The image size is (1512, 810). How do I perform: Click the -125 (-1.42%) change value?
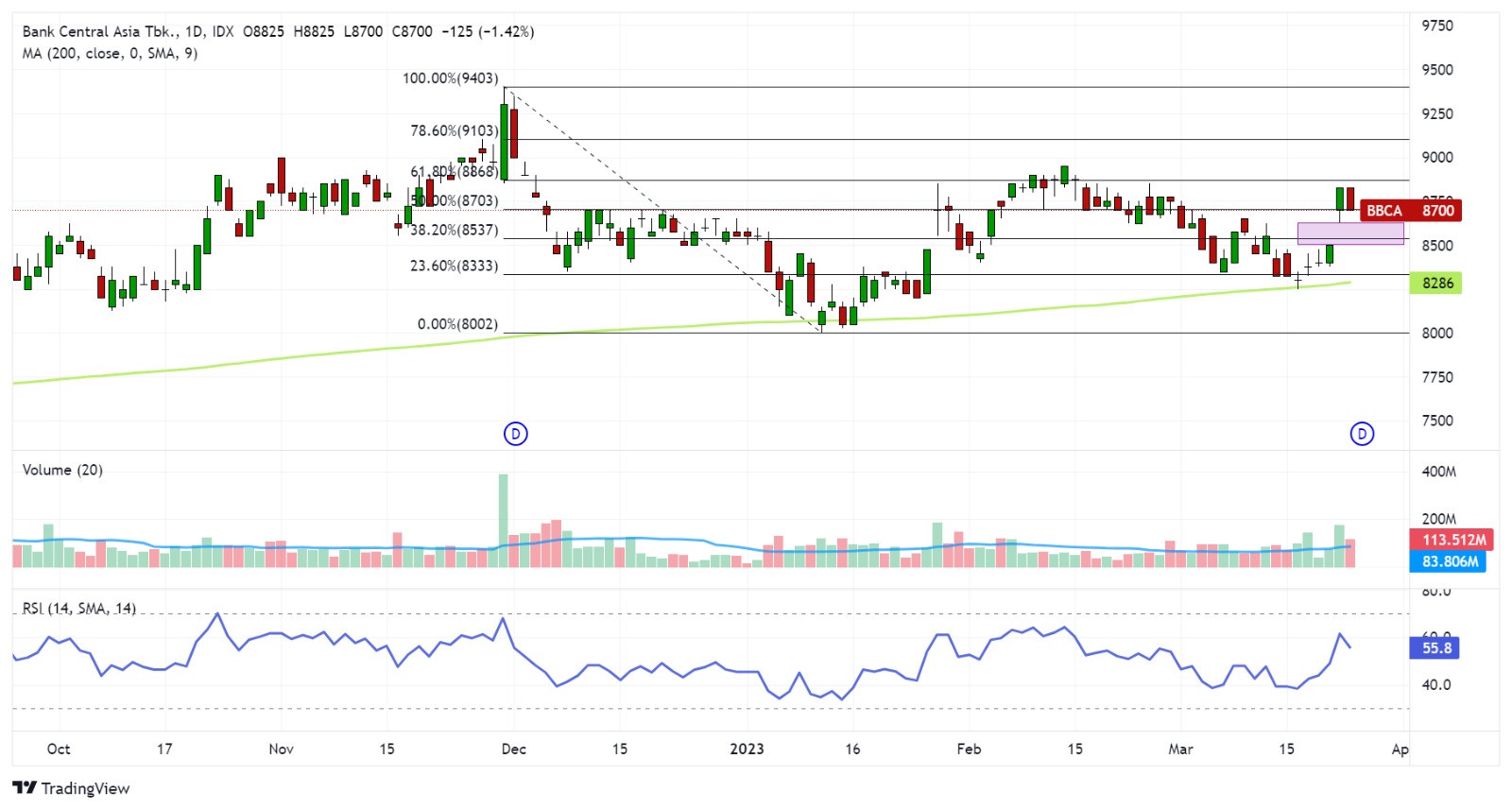(488, 31)
